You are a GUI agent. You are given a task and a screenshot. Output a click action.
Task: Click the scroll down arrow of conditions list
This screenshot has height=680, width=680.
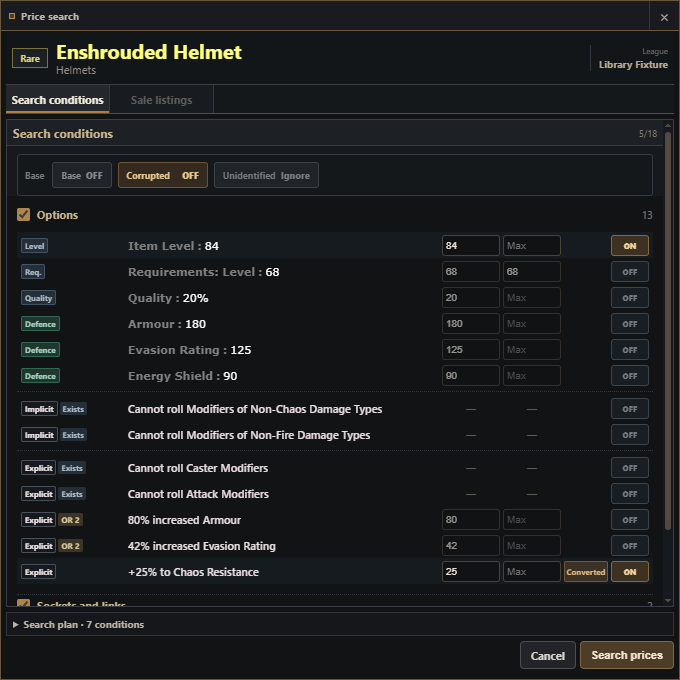668,601
